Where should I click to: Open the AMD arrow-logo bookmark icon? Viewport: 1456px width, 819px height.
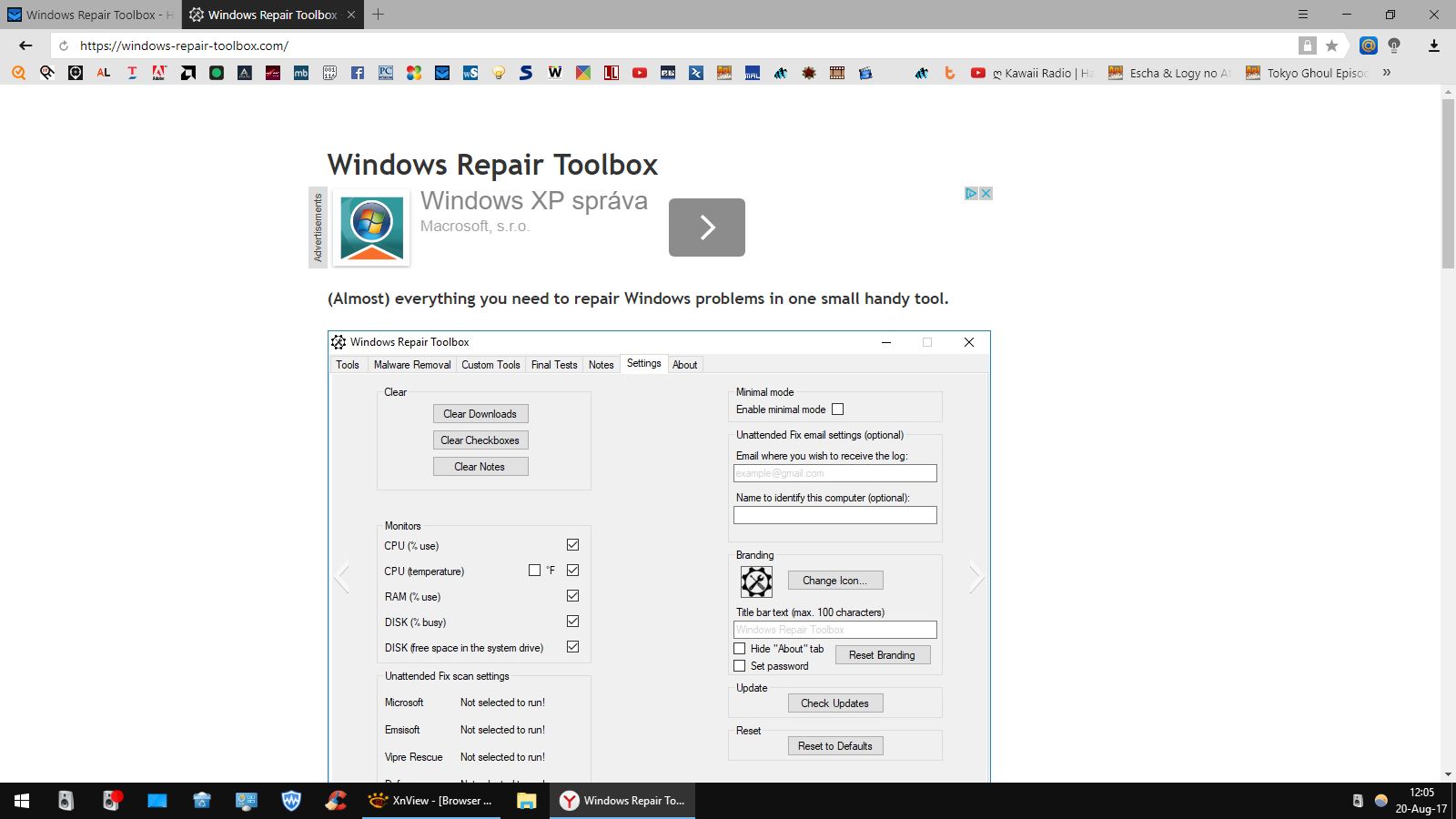(x=188, y=73)
